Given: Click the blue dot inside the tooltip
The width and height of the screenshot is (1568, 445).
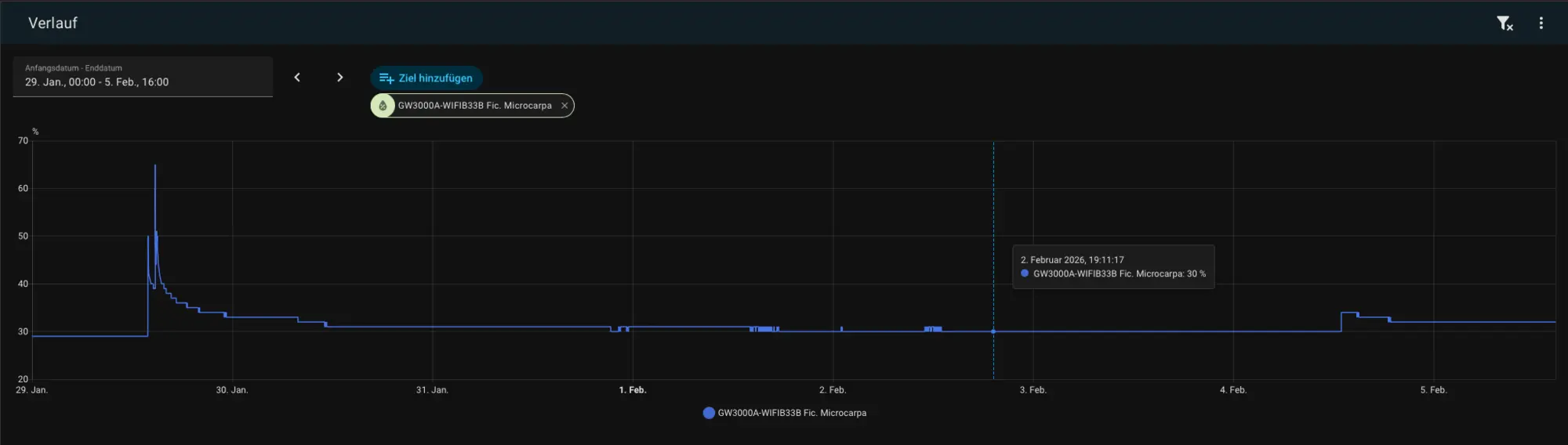Looking at the screenshot, I should (1025, 273).
